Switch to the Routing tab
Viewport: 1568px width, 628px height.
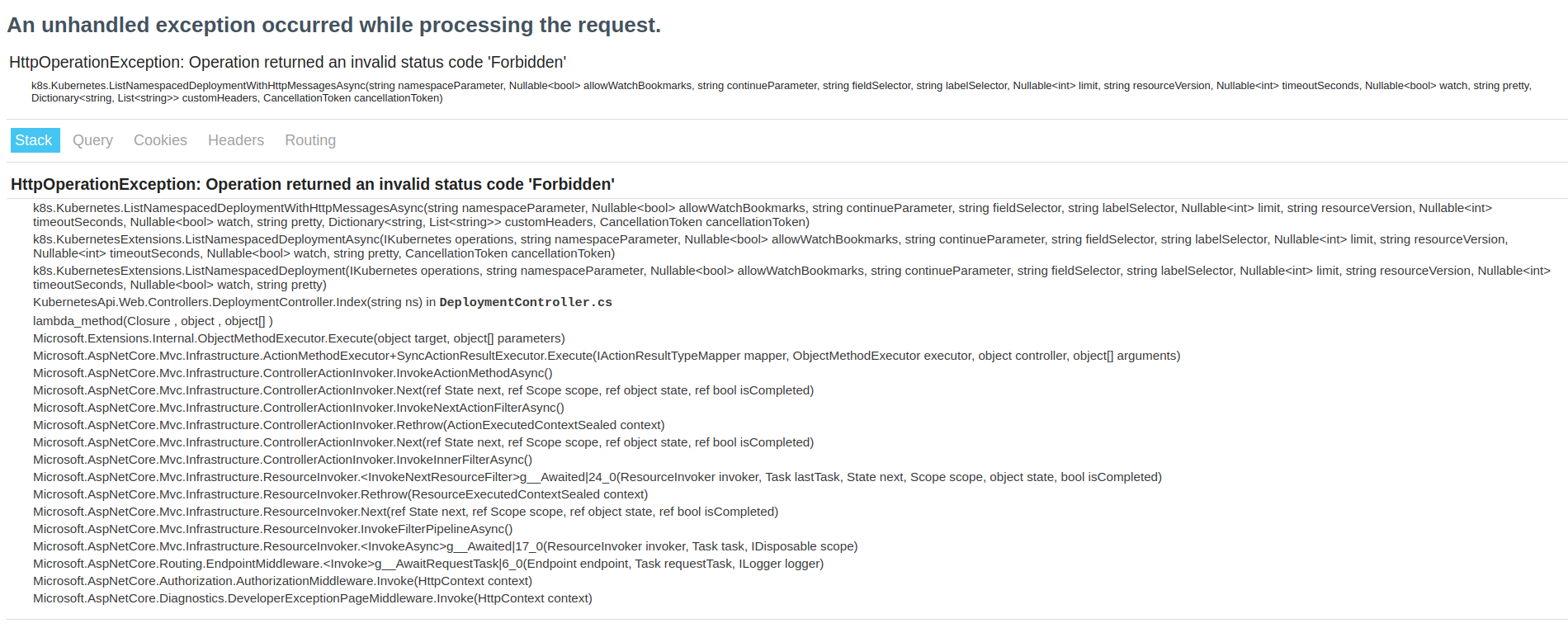(310, 140)
